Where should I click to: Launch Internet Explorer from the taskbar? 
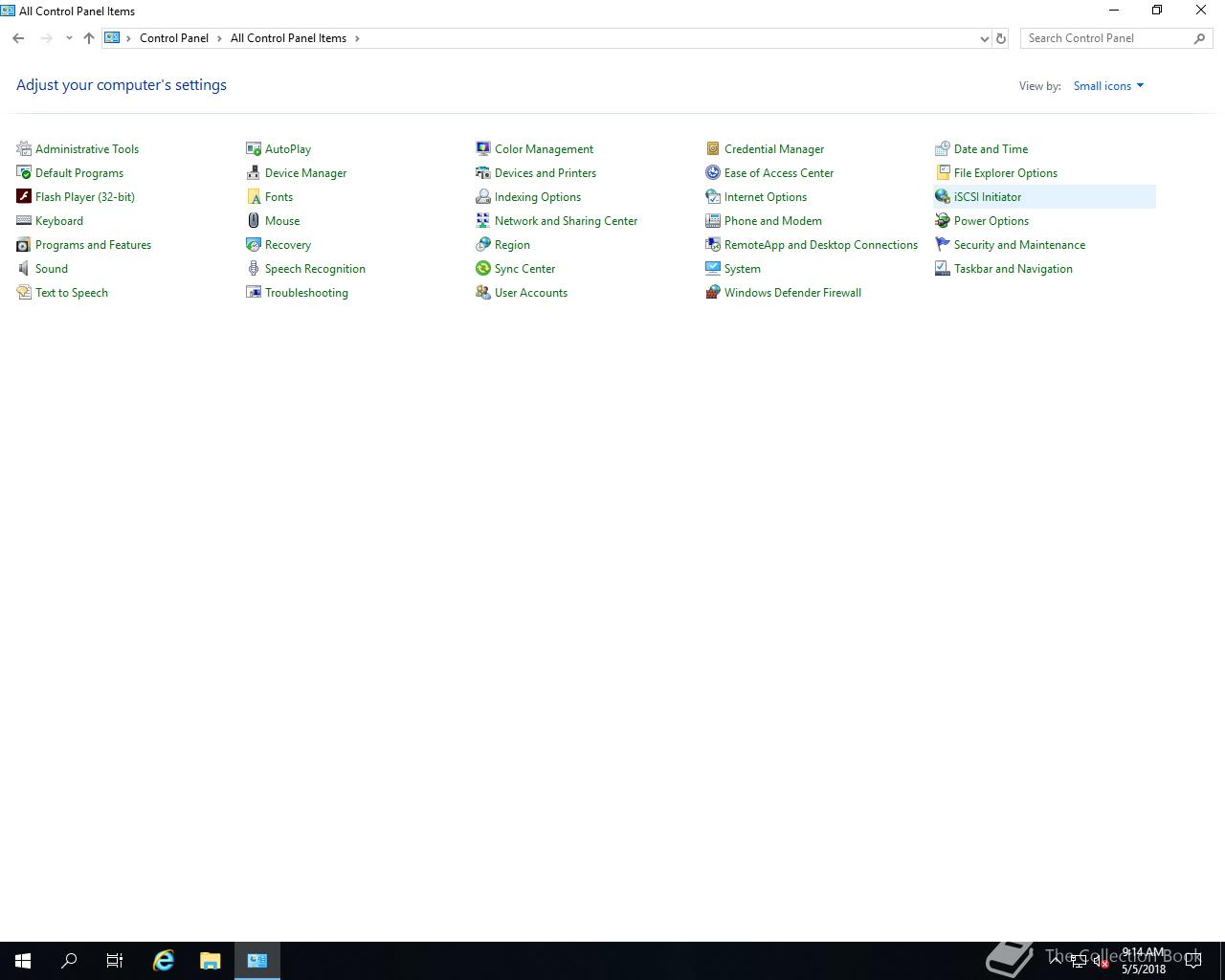point(164,961)
